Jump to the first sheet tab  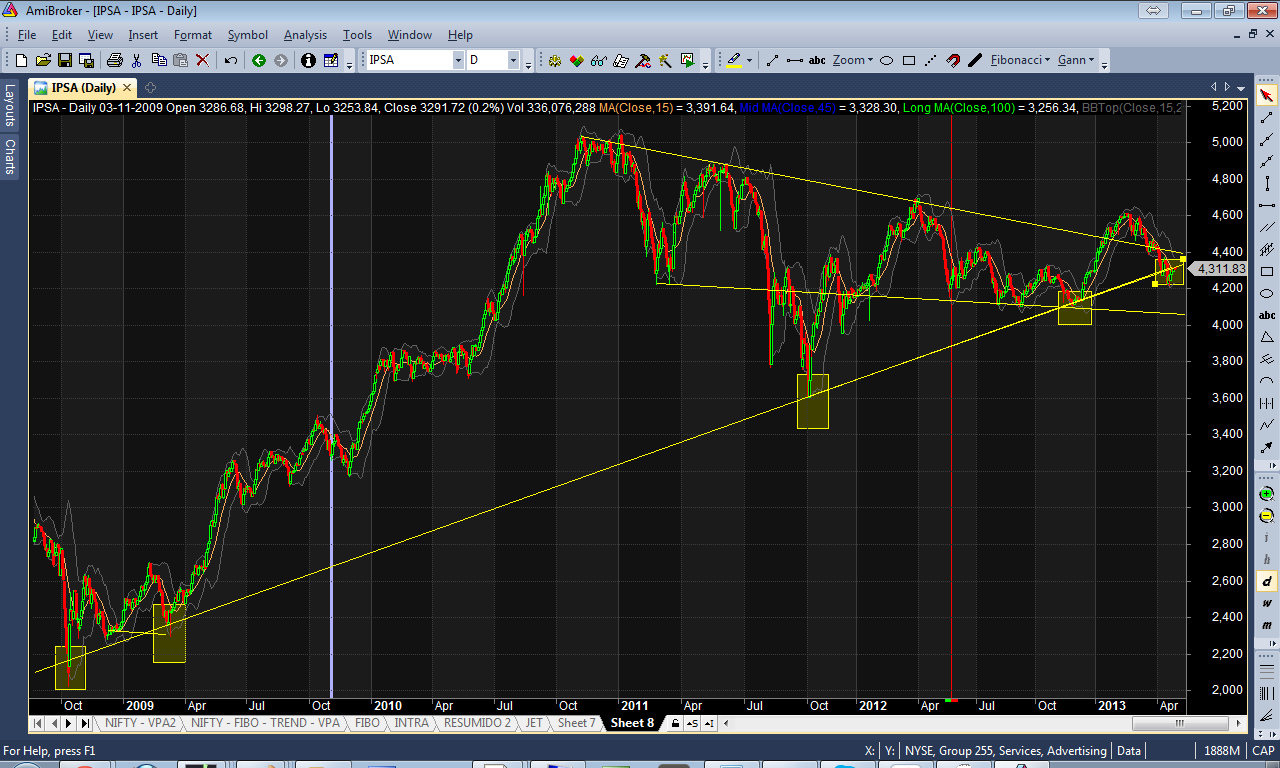tap(38, 722)
